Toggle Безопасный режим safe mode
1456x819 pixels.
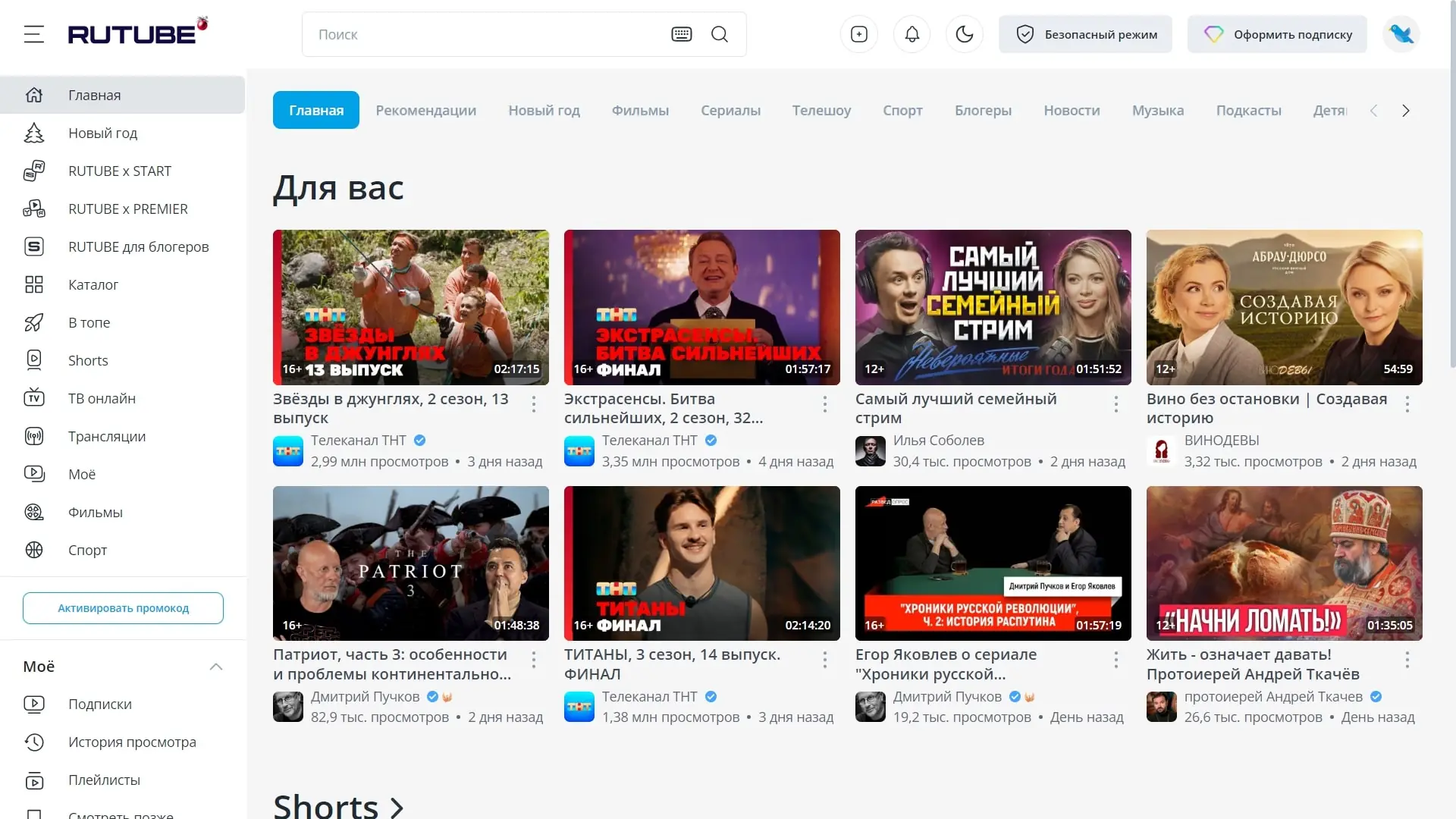1085,34
